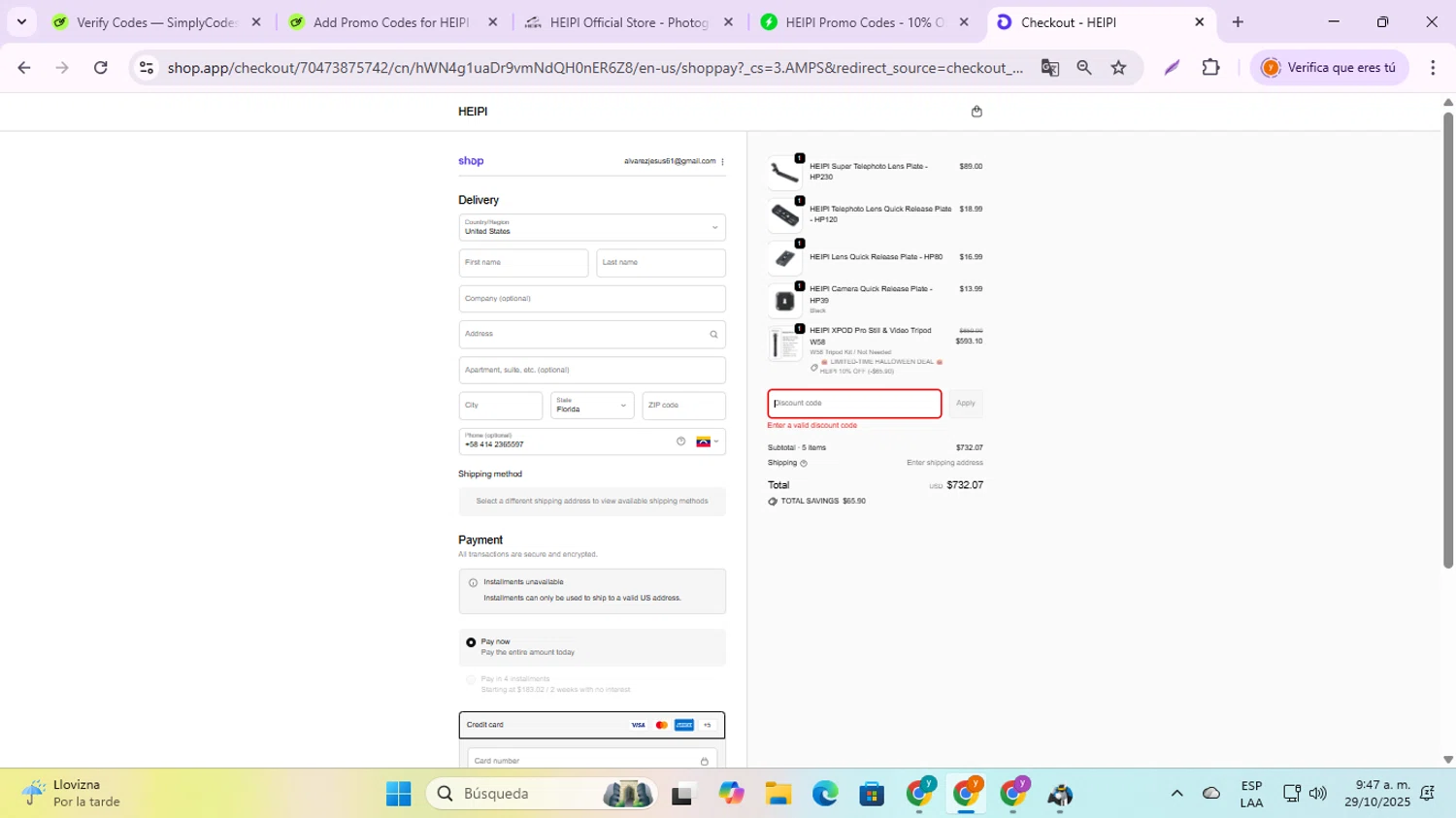Click the Card number field
Image resolution: width=1456 pixels, height=818 pixels.
pyautogui.click(x=592, y=760)
